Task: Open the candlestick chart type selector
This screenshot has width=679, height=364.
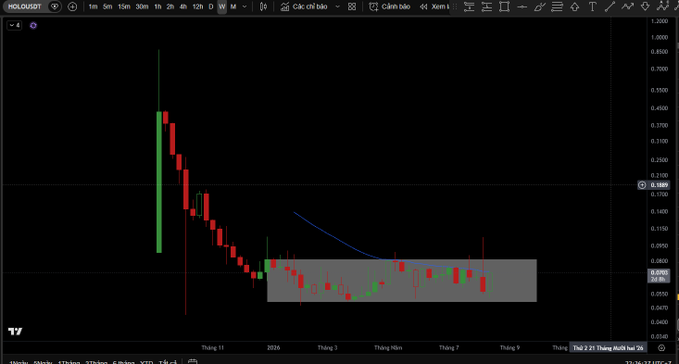Action: tap(263, 6)
